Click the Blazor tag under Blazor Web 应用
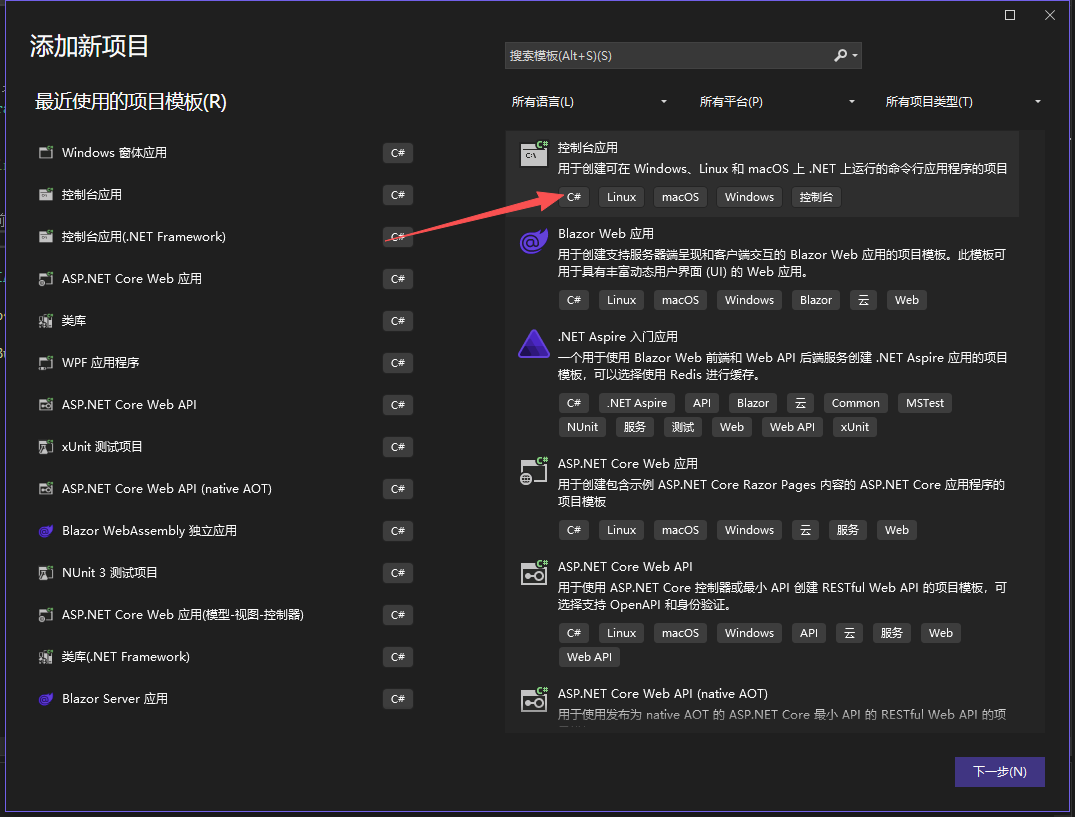The height and width of the screenshot is (817, 1075). click(816, 300)
